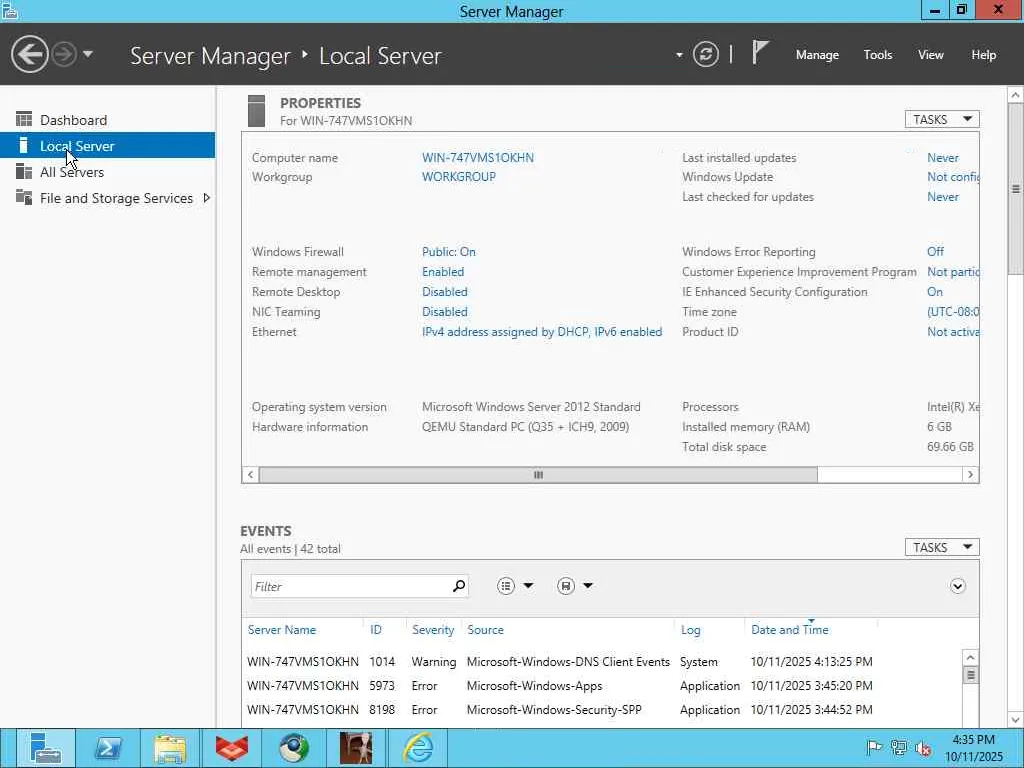Click the Remote management Enabled link
This screenshot has width=1024, height=768.
(443, 272)
